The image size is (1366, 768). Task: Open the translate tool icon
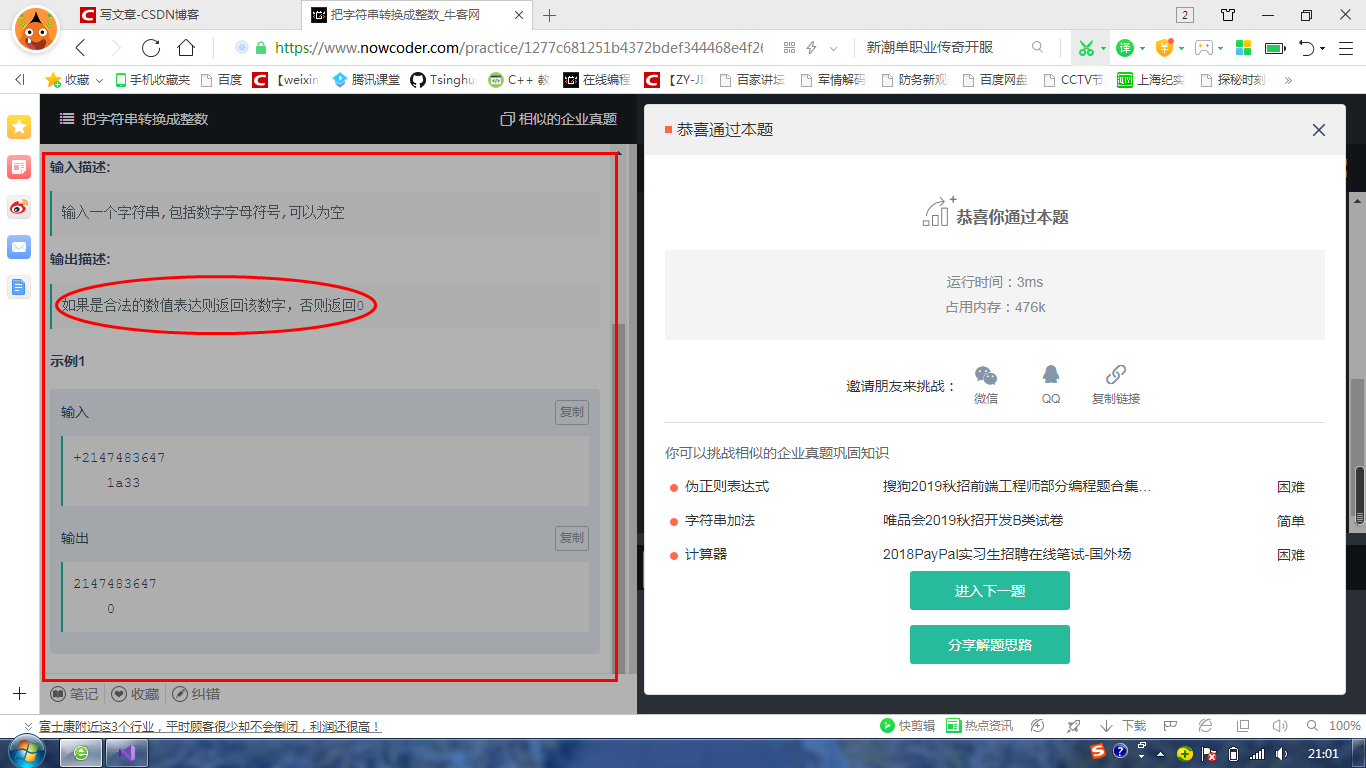(1125, 48)
